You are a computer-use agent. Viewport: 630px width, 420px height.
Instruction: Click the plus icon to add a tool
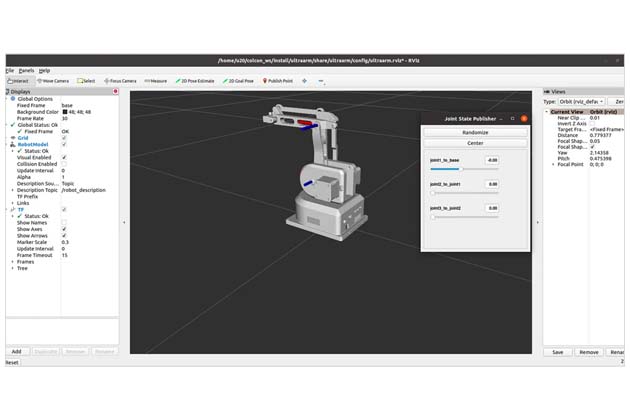click(305, 81)
